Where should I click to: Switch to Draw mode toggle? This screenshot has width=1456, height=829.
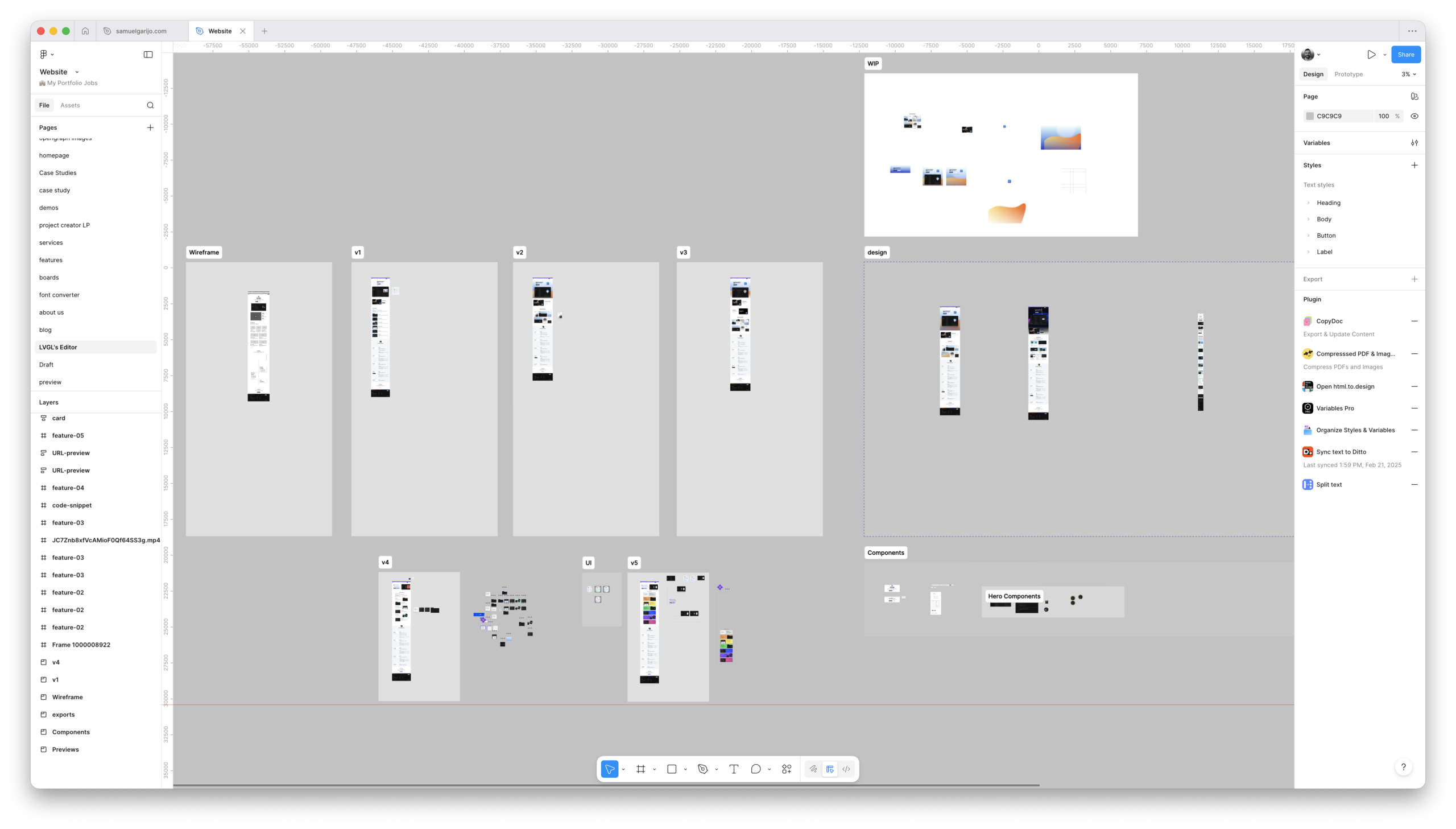pos(813,769)
